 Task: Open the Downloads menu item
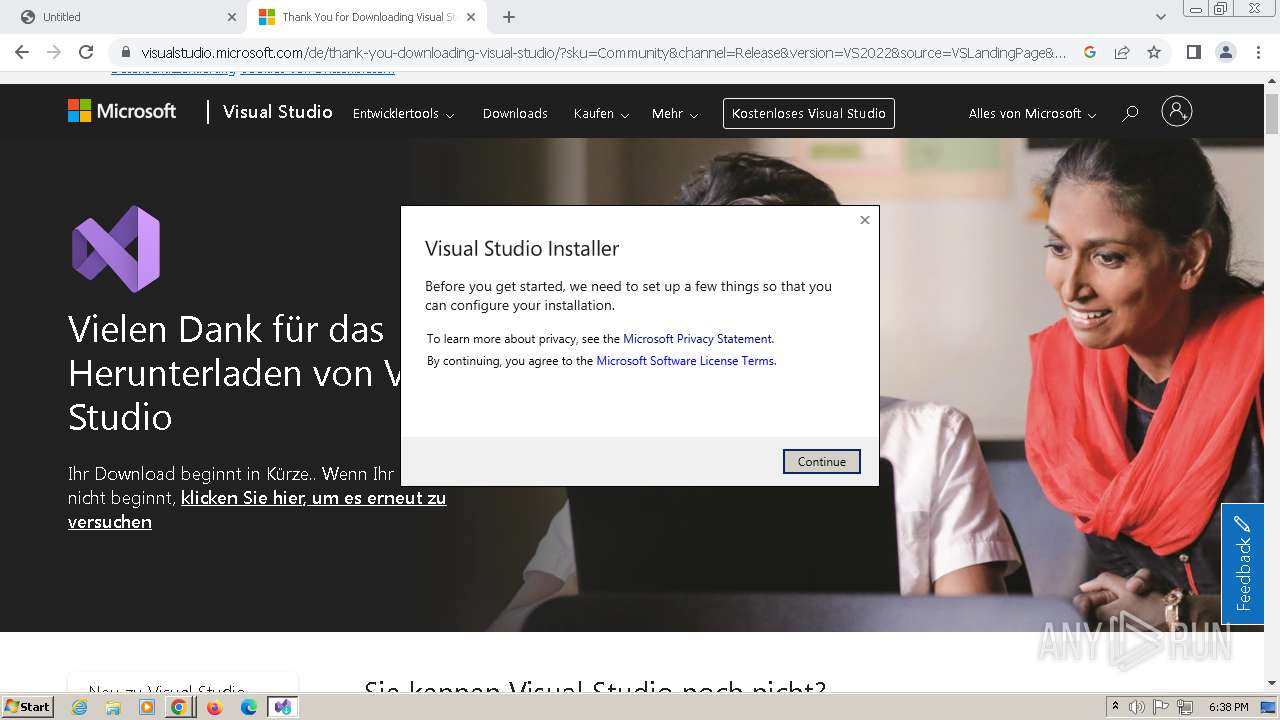(x=515, y=114)
